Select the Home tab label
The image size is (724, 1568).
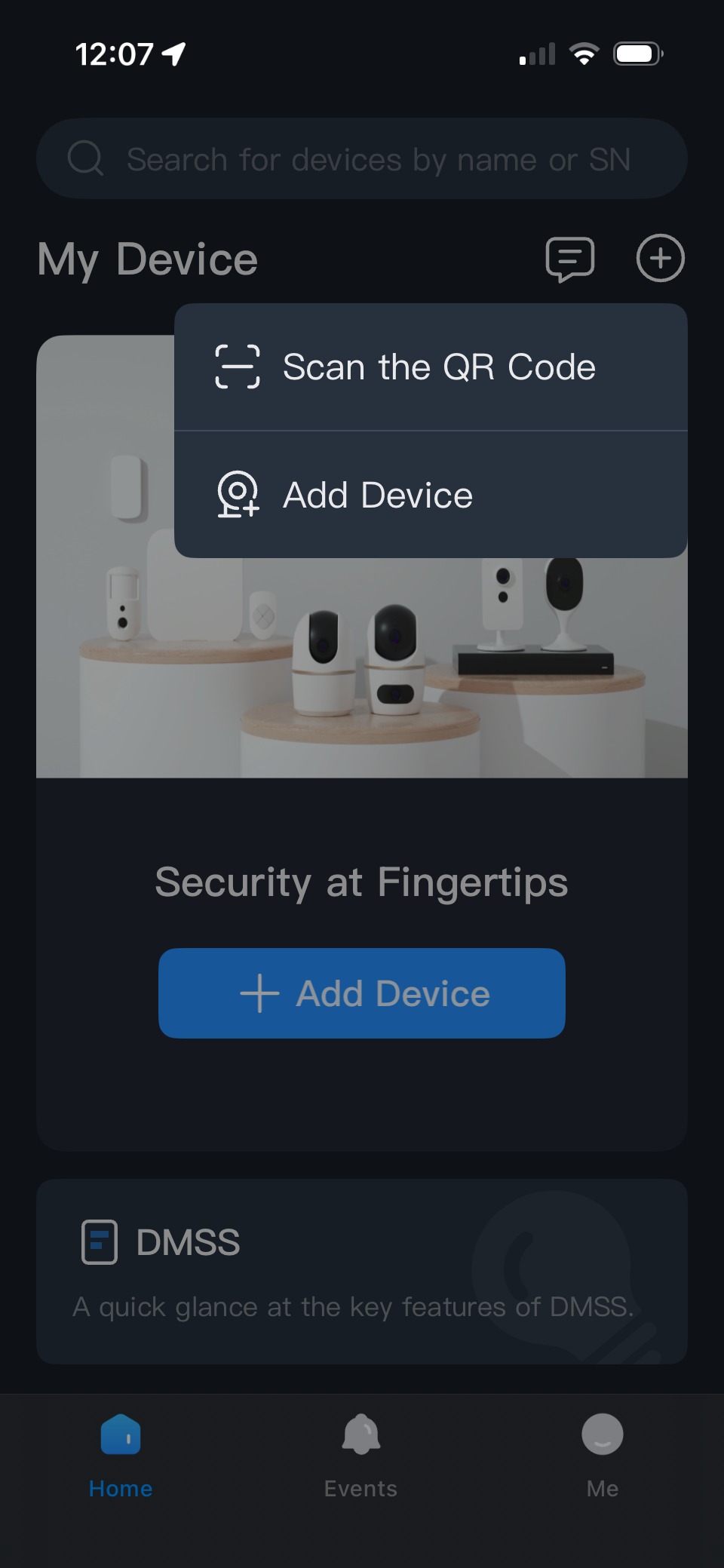[121, 1489]
